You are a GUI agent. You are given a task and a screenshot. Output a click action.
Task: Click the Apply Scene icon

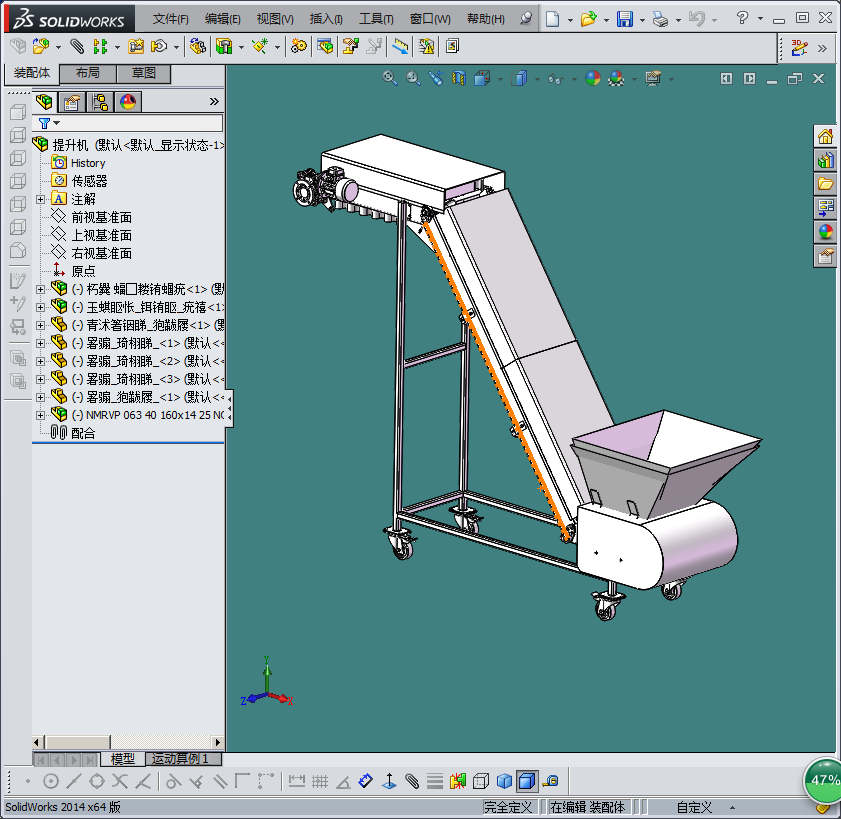pos(616,79)
